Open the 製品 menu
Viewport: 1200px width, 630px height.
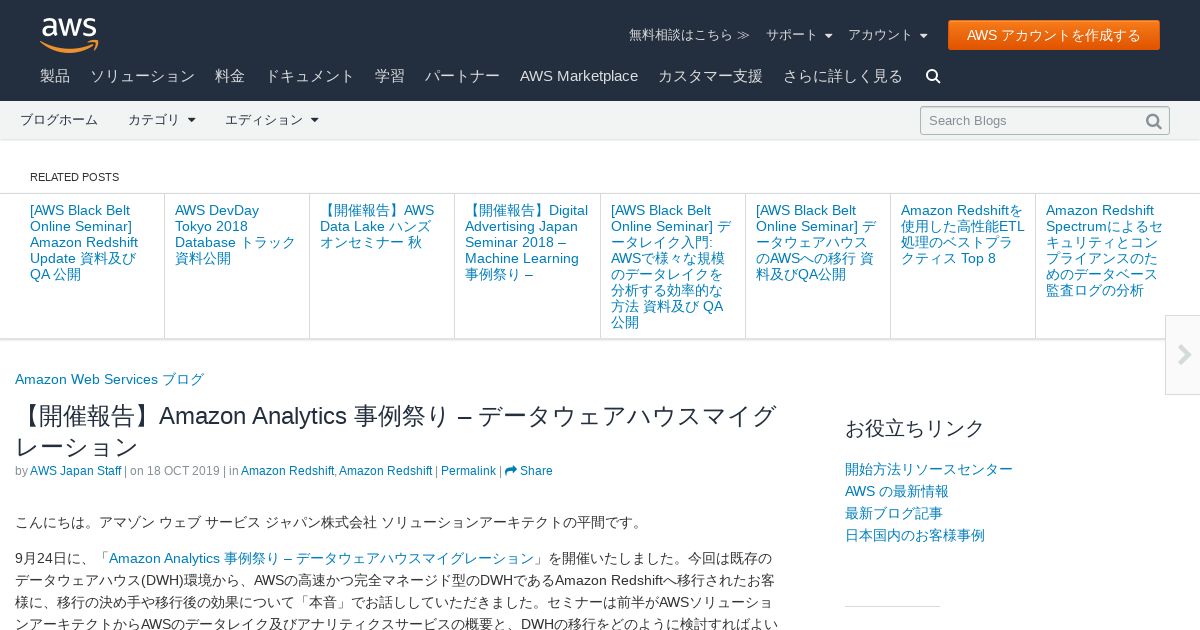(55, 76)
